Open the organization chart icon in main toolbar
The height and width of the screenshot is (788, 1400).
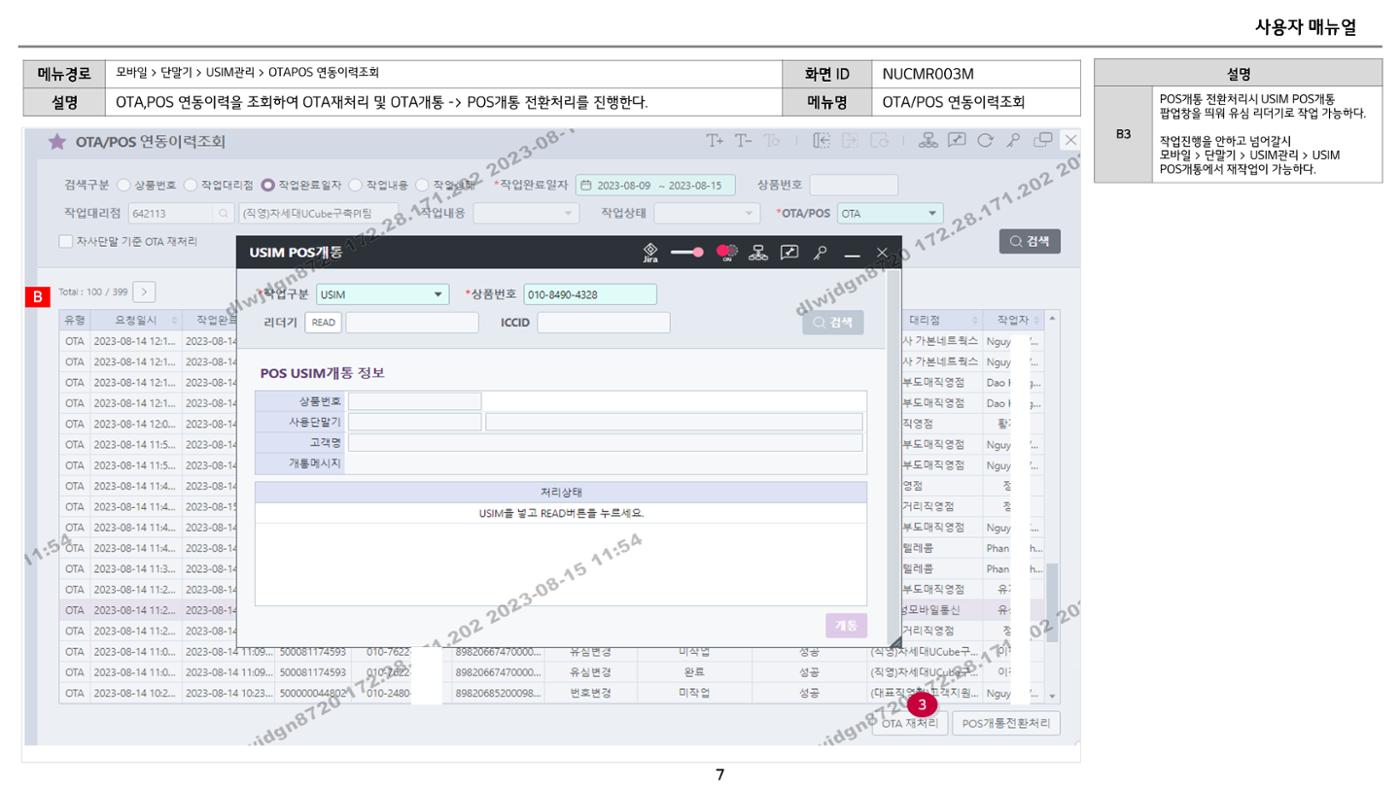929,141
